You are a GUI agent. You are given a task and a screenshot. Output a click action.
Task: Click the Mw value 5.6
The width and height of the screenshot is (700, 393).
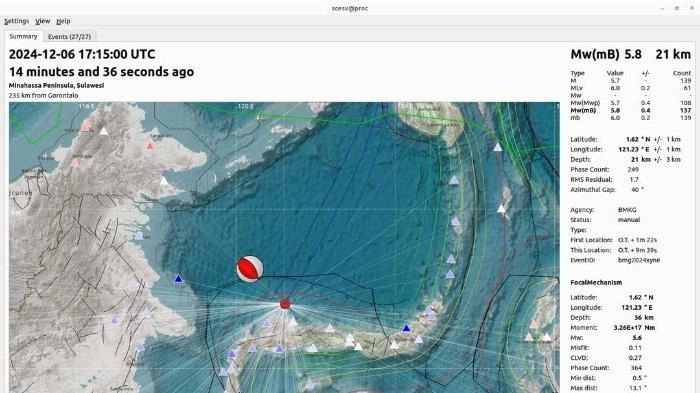[x=637, y=338]
